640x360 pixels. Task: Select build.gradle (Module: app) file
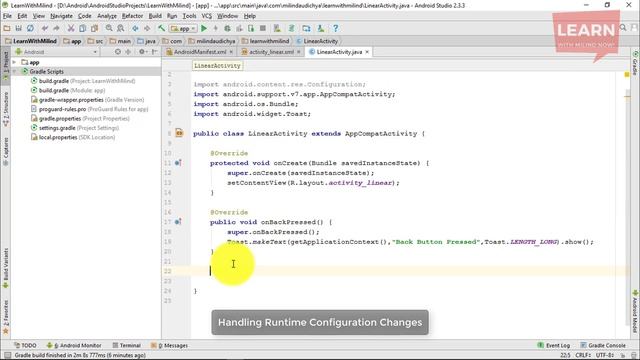click(68, 90)
